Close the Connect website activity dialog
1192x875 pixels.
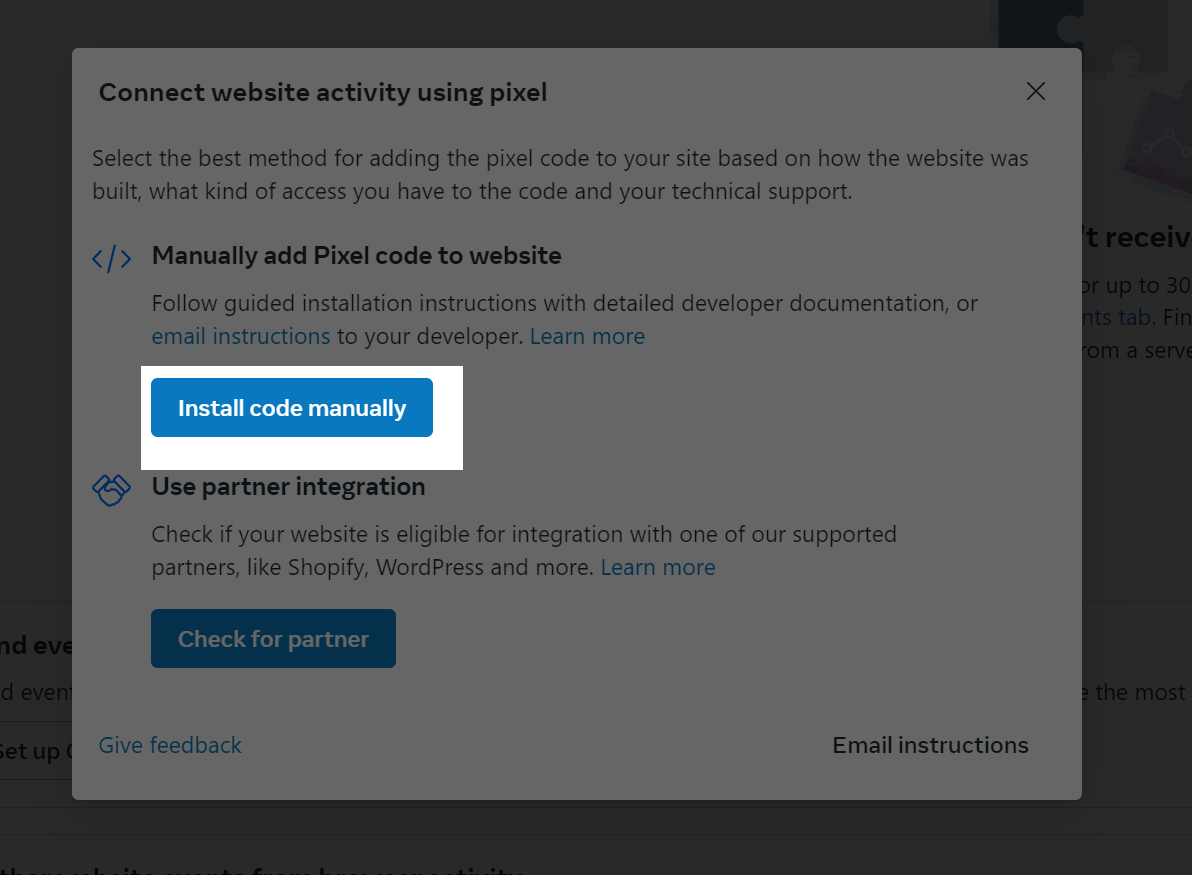pyautogui.click(x=1035, y=91)
